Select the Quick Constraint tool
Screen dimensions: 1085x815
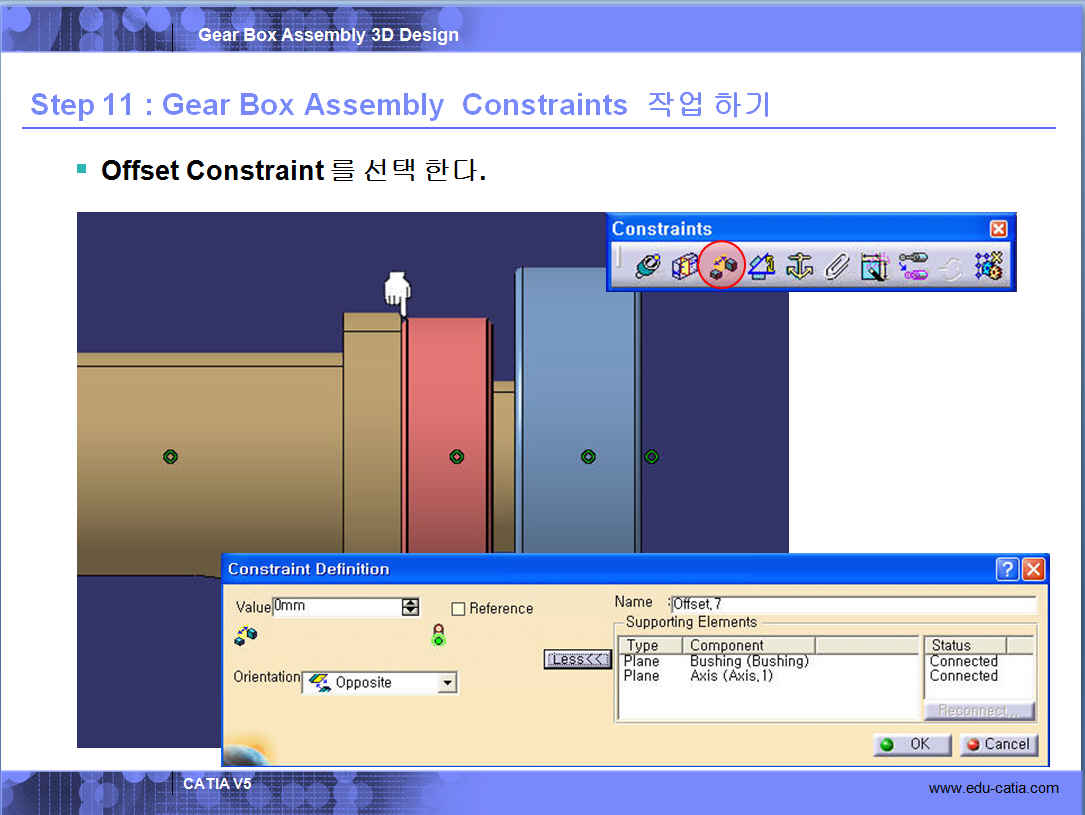pos(874,267)
